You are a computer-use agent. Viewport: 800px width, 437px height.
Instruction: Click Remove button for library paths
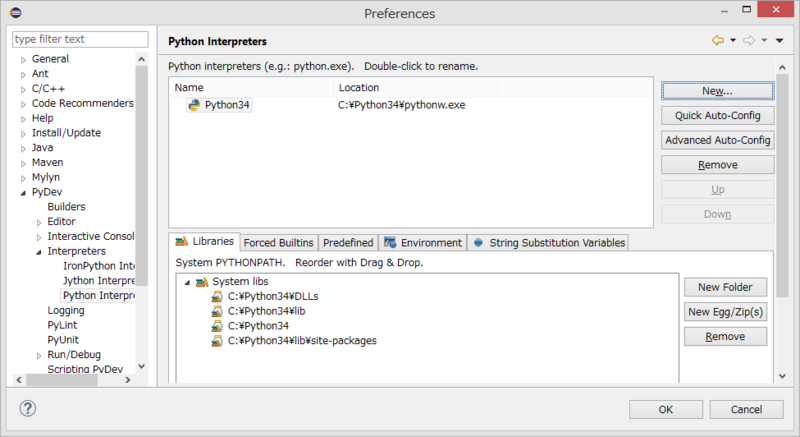pos(725,337)
